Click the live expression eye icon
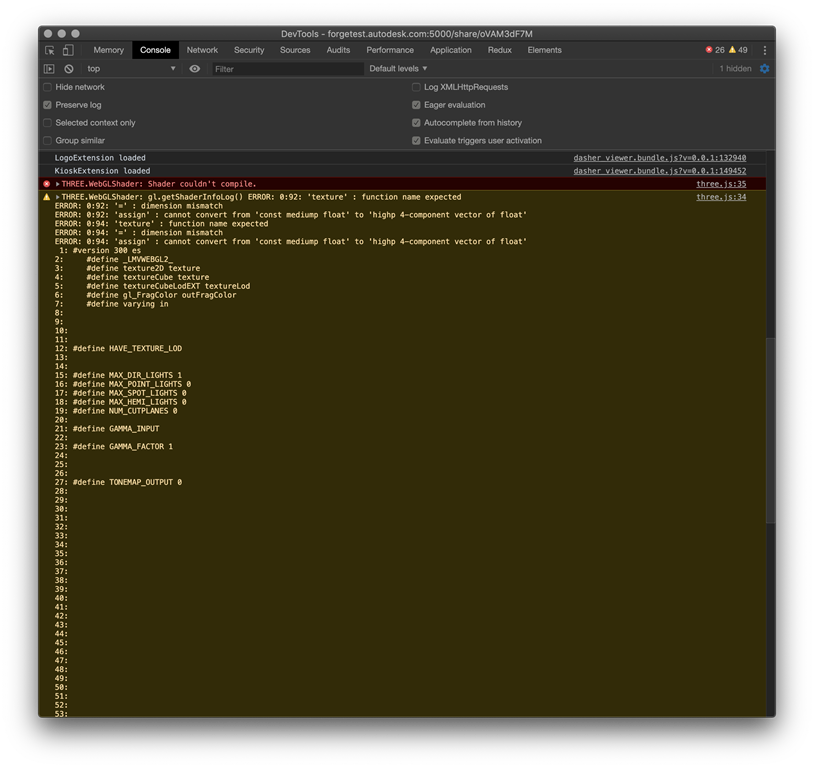 click(x=195, y=69)
